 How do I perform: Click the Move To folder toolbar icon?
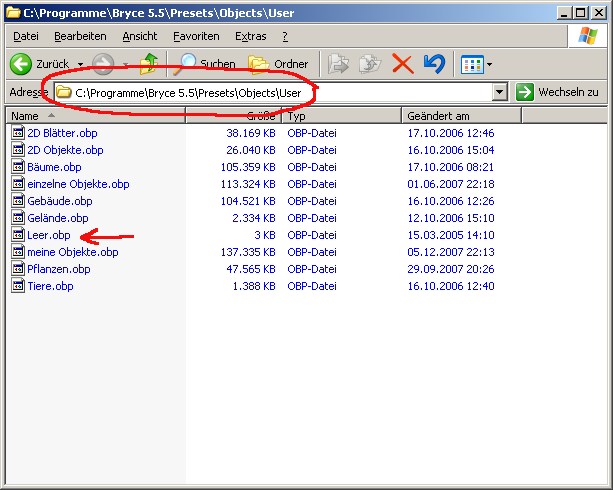(338, 64)
